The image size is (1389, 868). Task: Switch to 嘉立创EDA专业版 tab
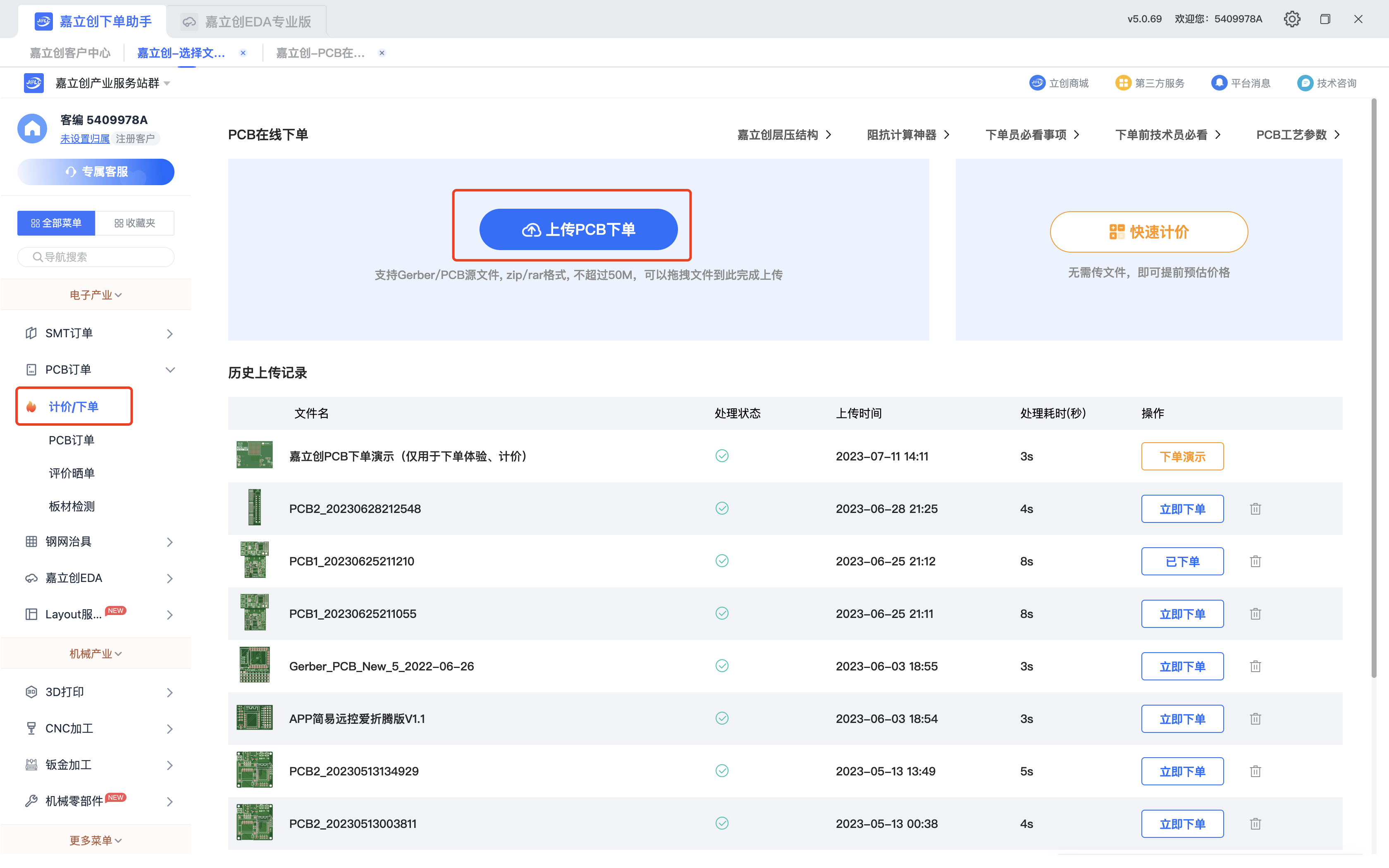pyautogui.click(x=247, y=22)
